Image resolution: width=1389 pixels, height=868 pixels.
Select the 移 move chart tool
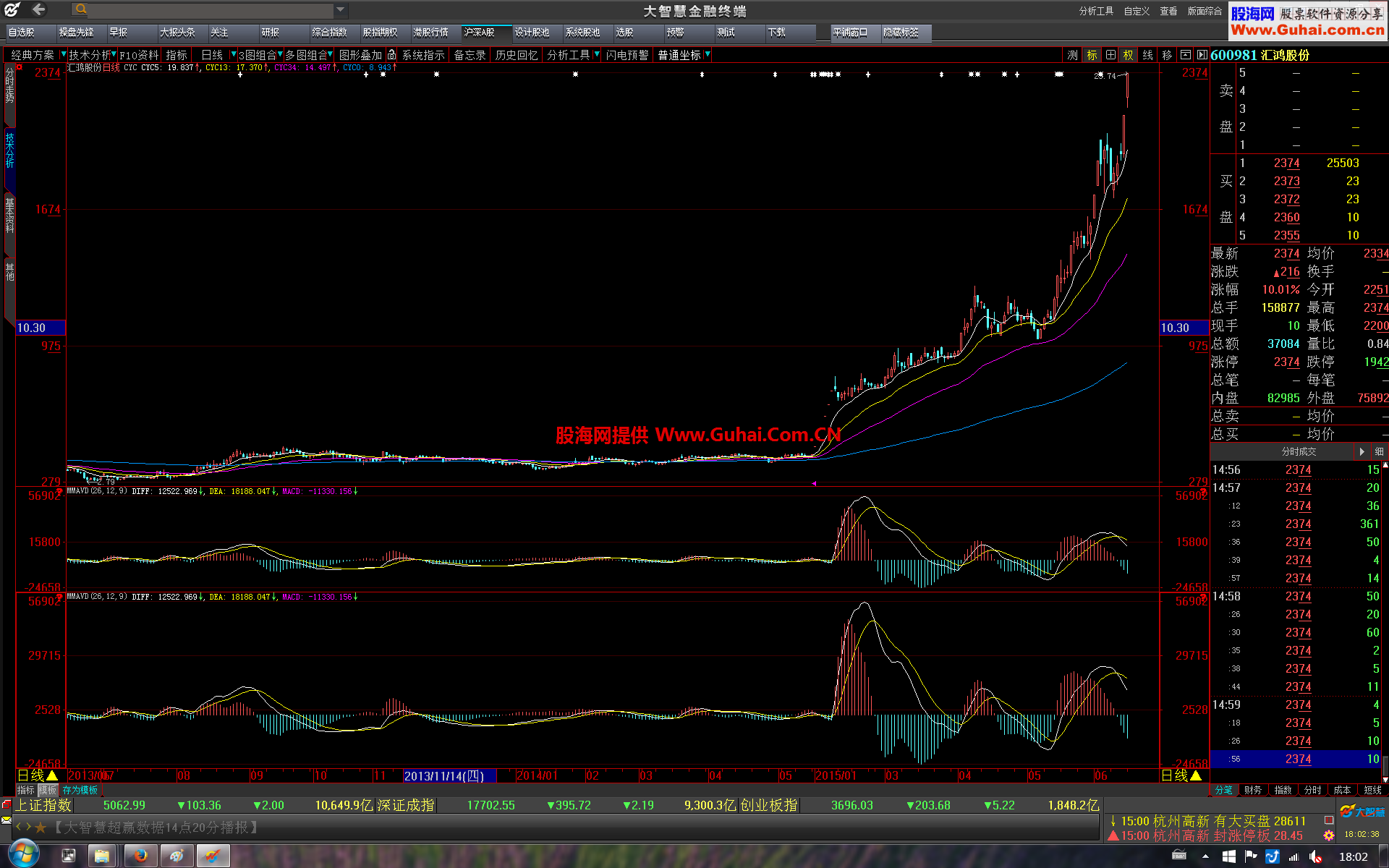1167,55
